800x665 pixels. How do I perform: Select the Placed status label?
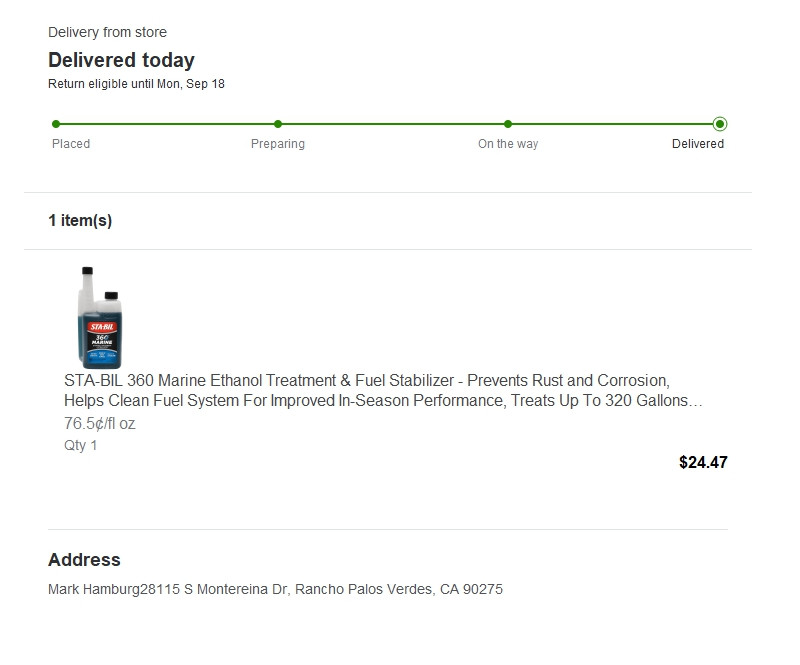coord(71,144)
